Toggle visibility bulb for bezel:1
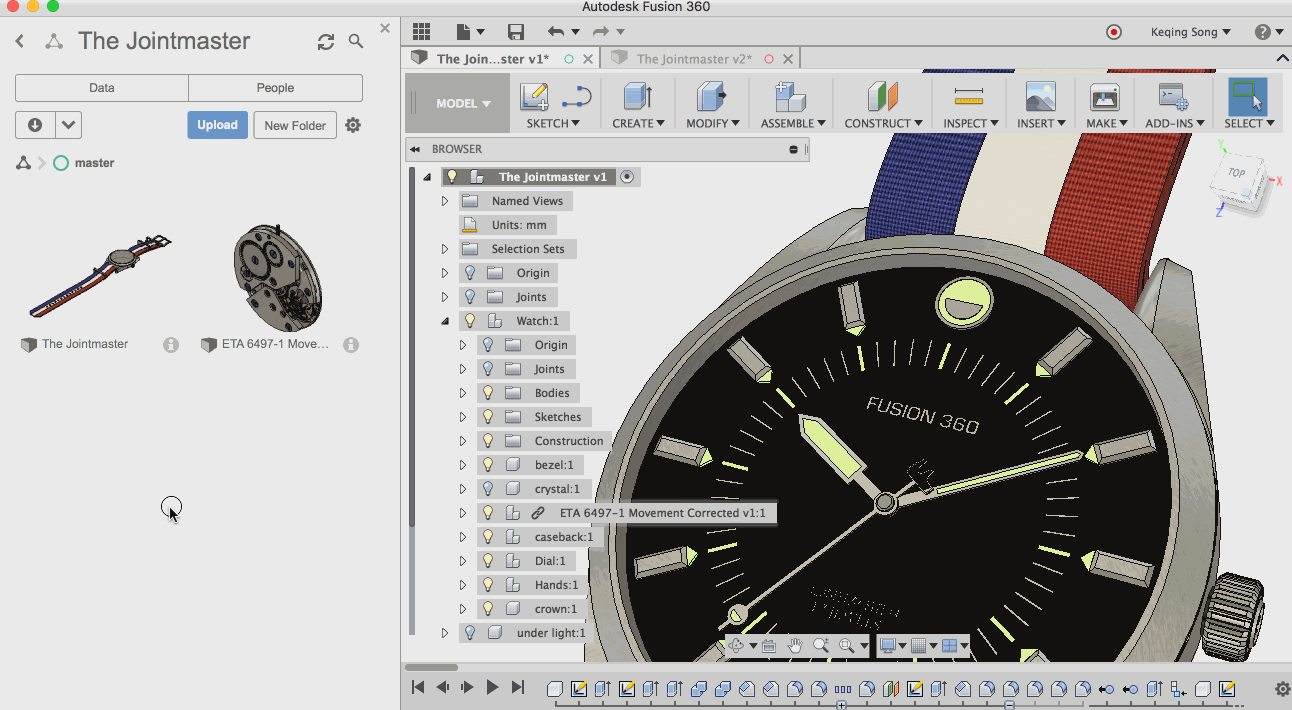This screenshot has width=1292, height=710. pyautogui.click(x=488, y=465)
